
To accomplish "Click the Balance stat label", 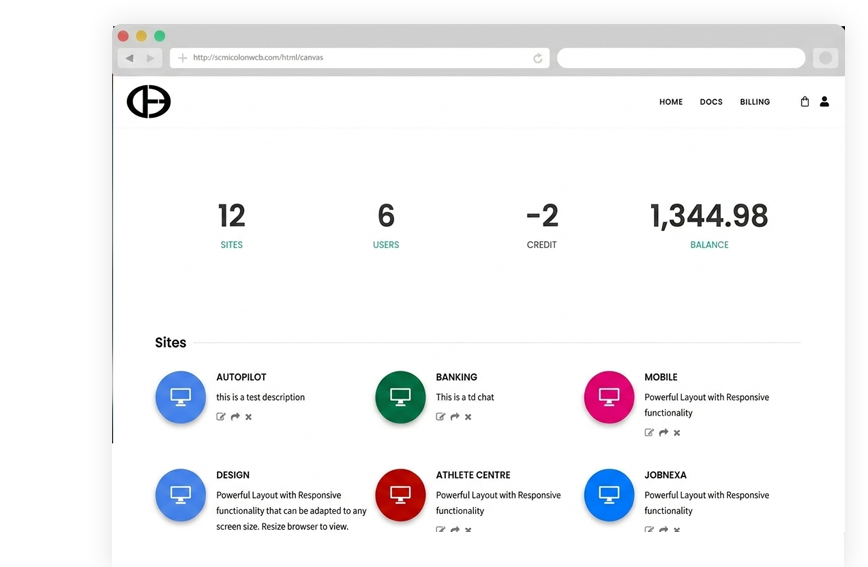I will [x=709, y=245].
